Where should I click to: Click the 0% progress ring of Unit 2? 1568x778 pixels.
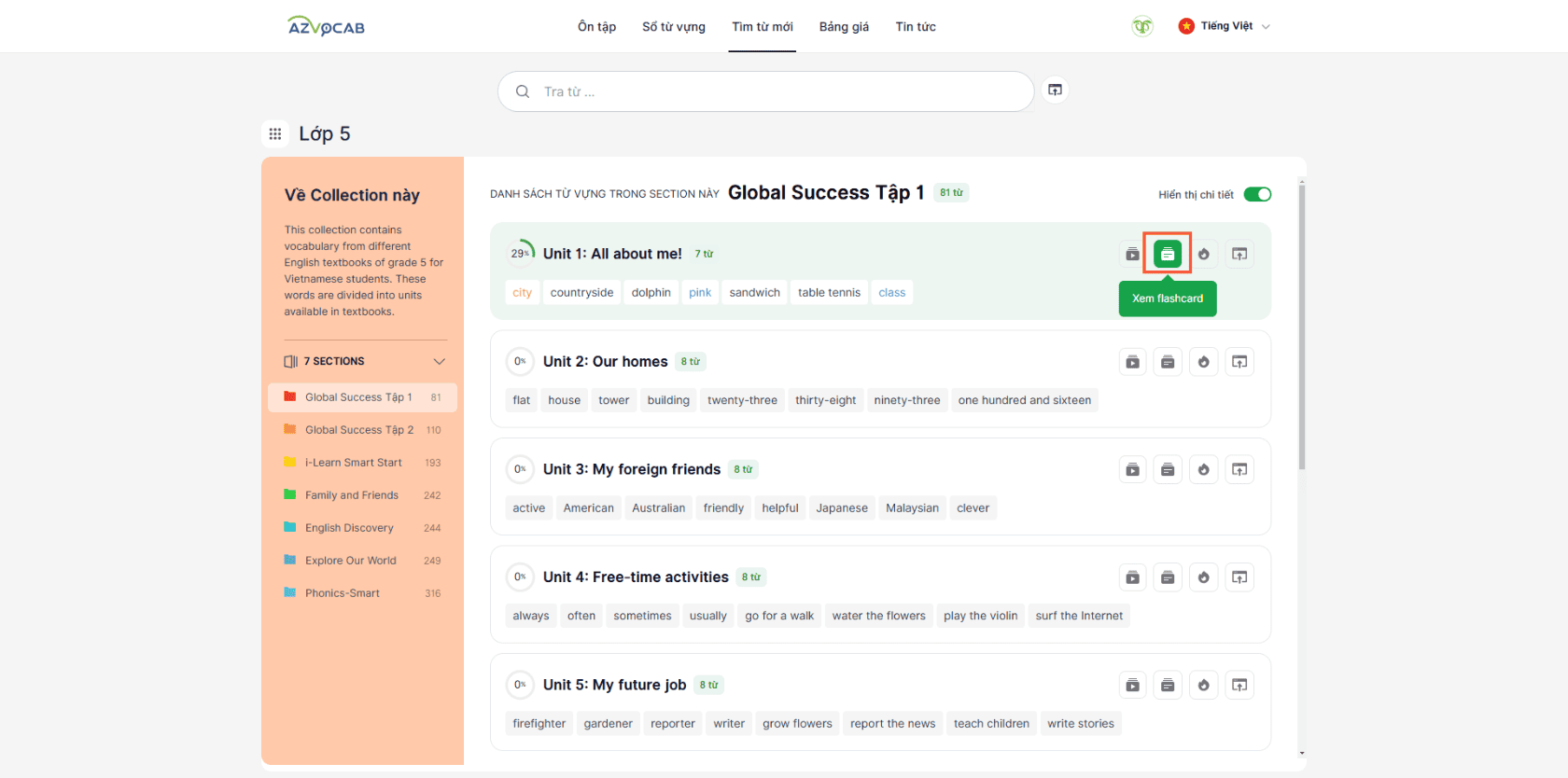[520, 361]
